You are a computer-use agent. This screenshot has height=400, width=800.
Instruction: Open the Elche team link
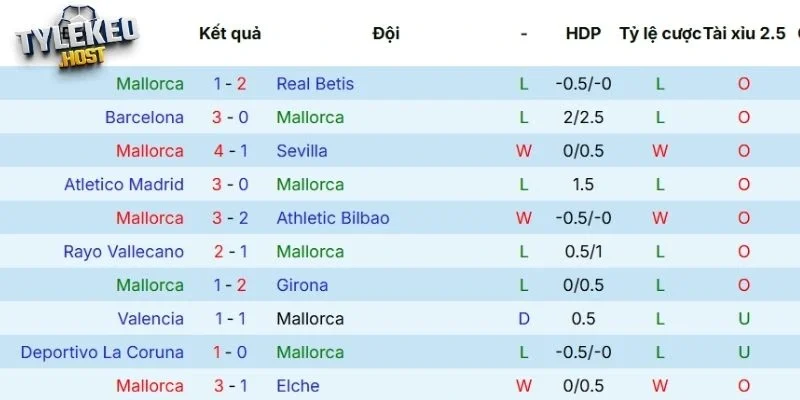297,386
